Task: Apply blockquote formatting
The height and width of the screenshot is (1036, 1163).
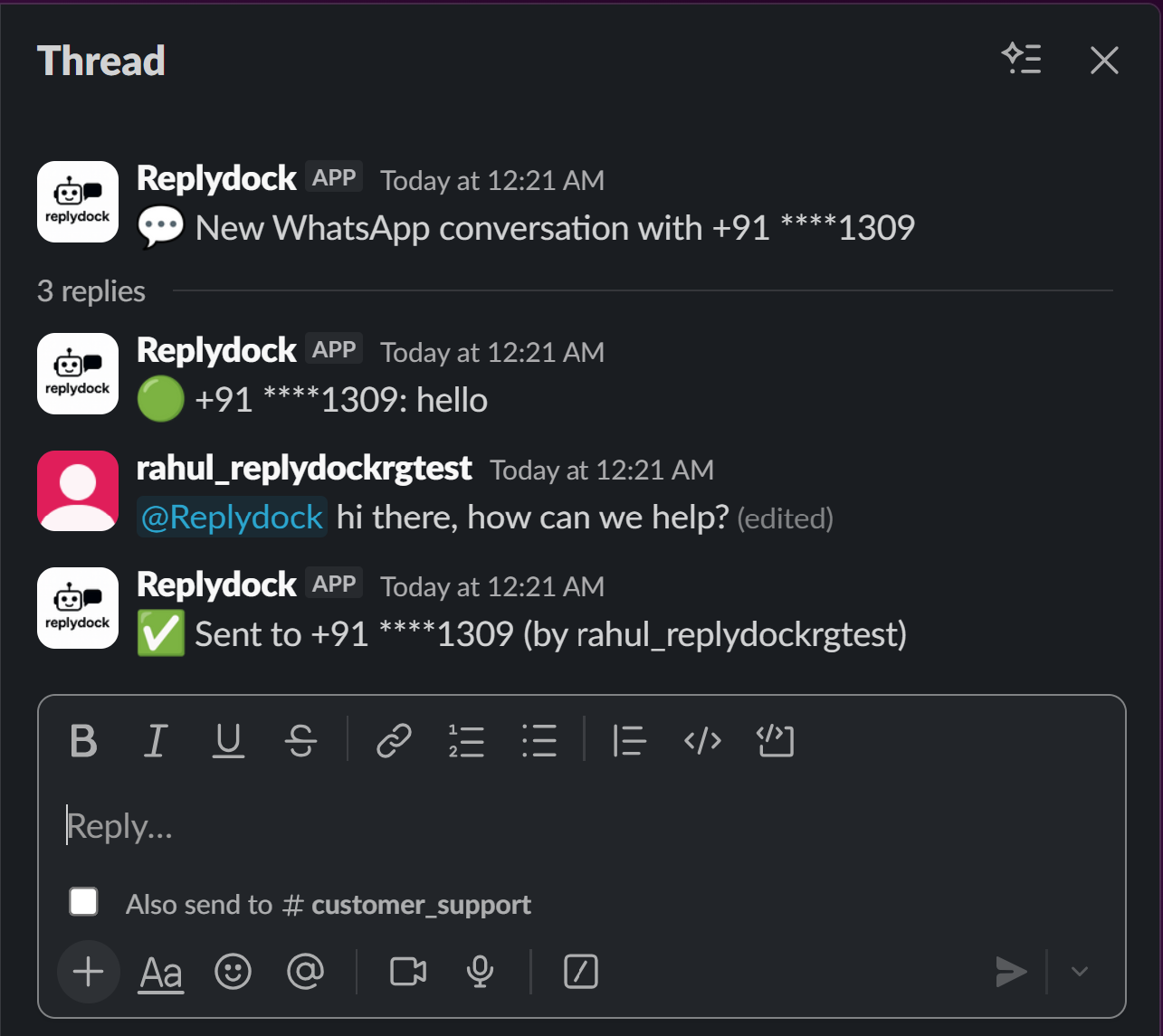Action: tap(630, 741)
